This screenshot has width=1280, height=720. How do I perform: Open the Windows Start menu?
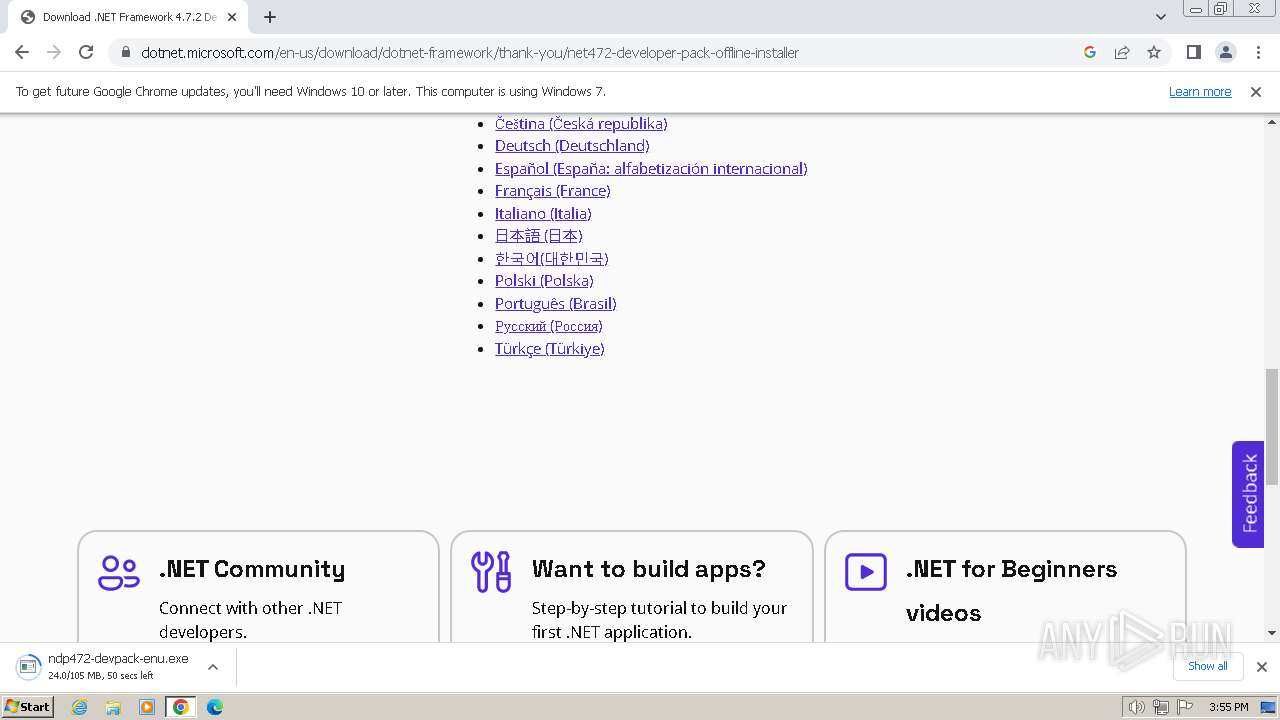(x=28, y=706)
